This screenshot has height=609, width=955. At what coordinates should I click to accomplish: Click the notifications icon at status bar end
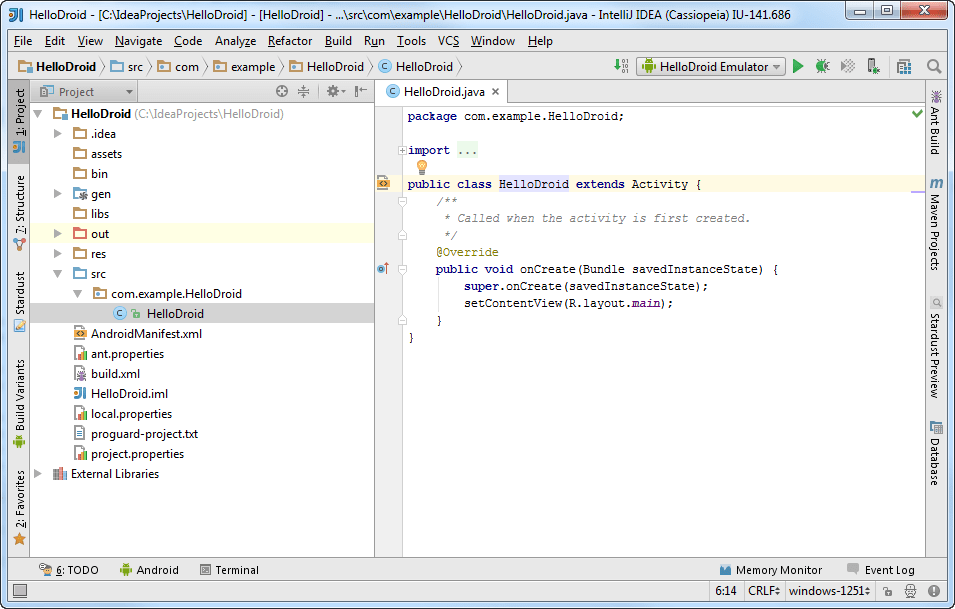tap(934, 591)
